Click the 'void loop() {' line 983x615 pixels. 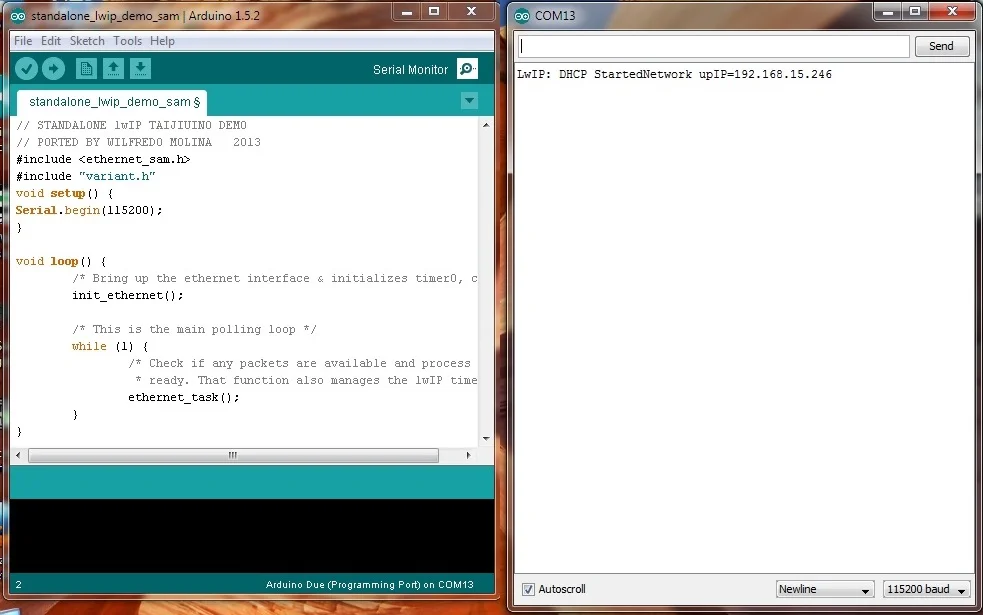[61, 261]
